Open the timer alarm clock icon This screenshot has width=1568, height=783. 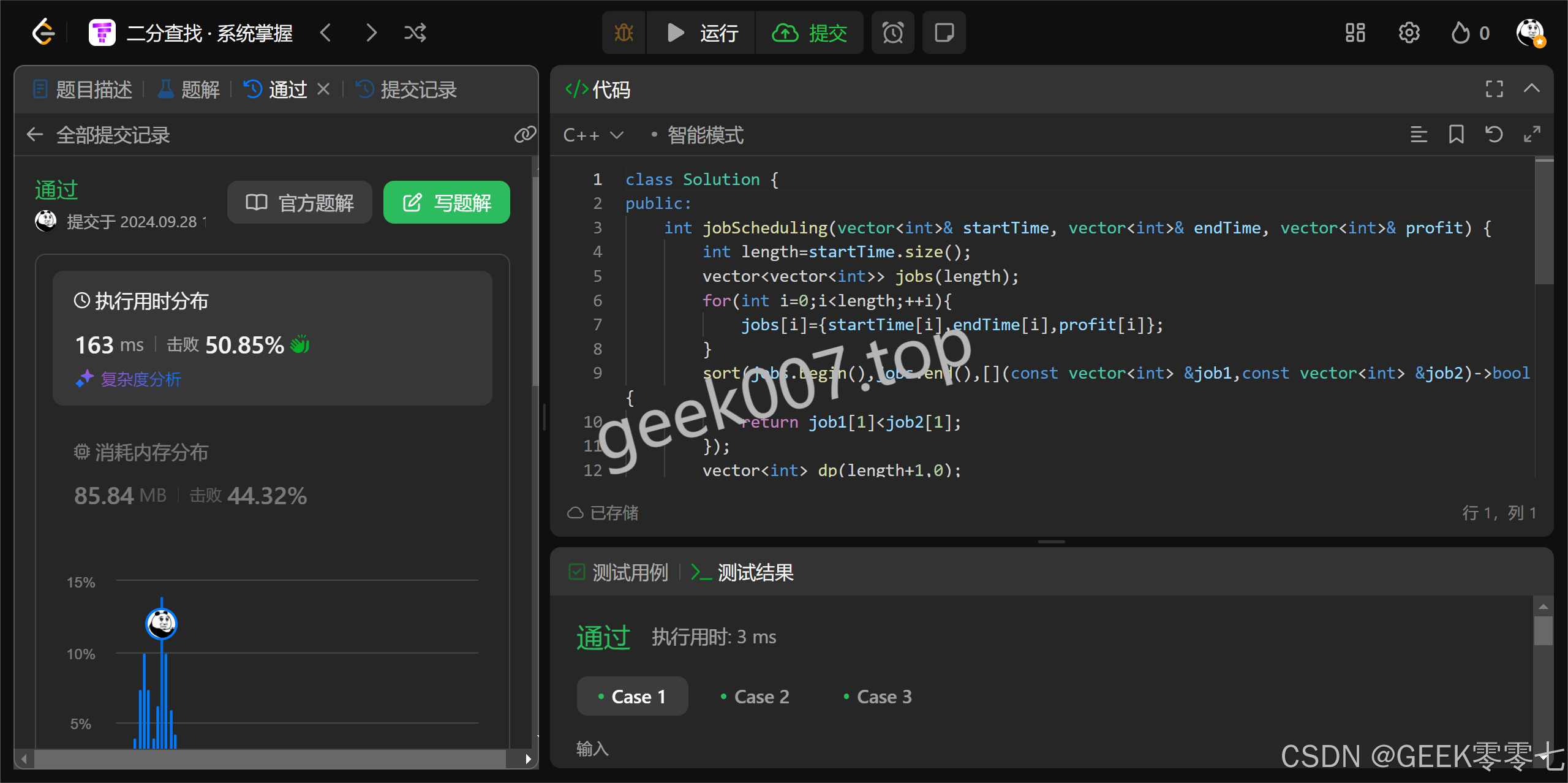[892, 32]
